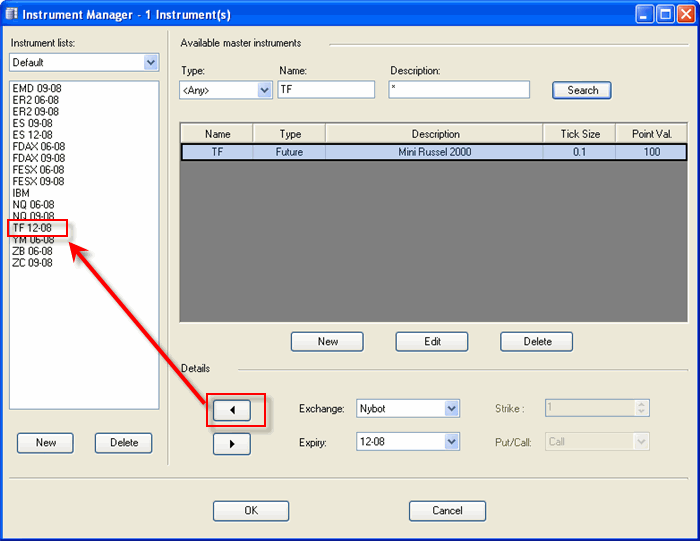Select IBM in instrument list
Viewport: 700px width, 541px height.
click(x=21, y=193)
